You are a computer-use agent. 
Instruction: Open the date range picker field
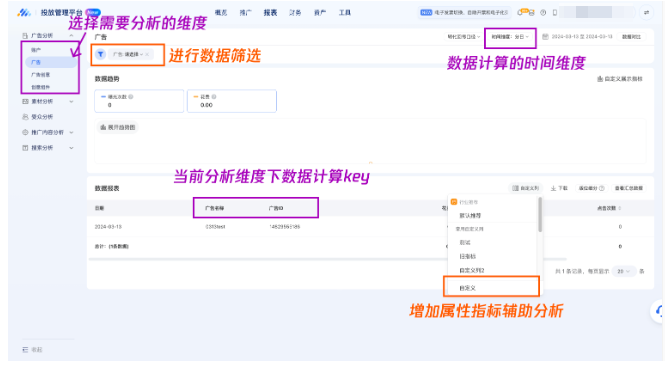pos(582,37)
